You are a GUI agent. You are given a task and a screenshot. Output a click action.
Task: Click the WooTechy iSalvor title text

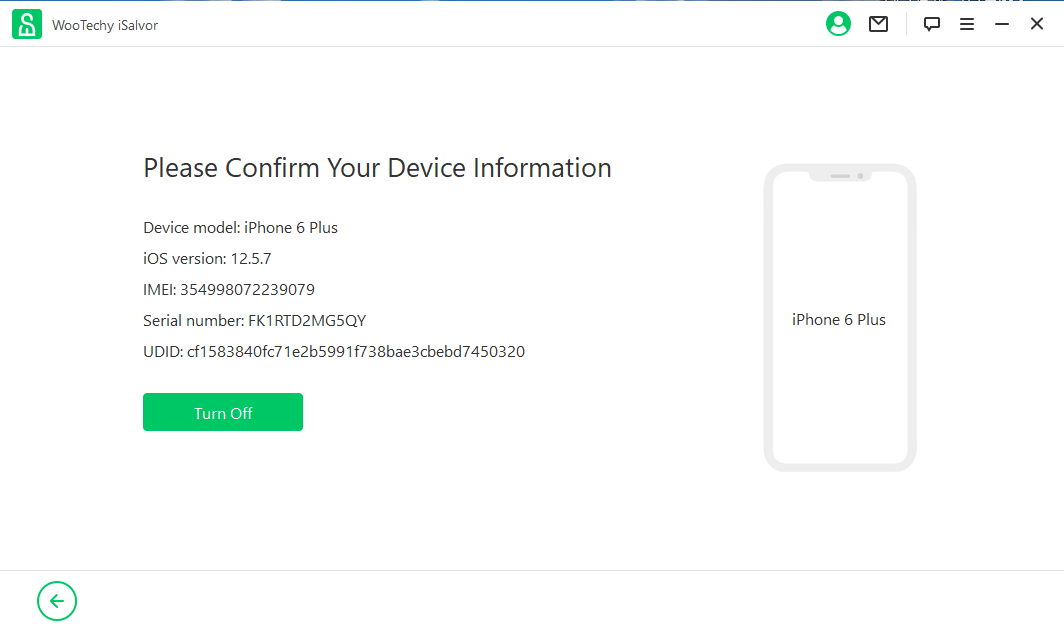(x=101, y=25)
